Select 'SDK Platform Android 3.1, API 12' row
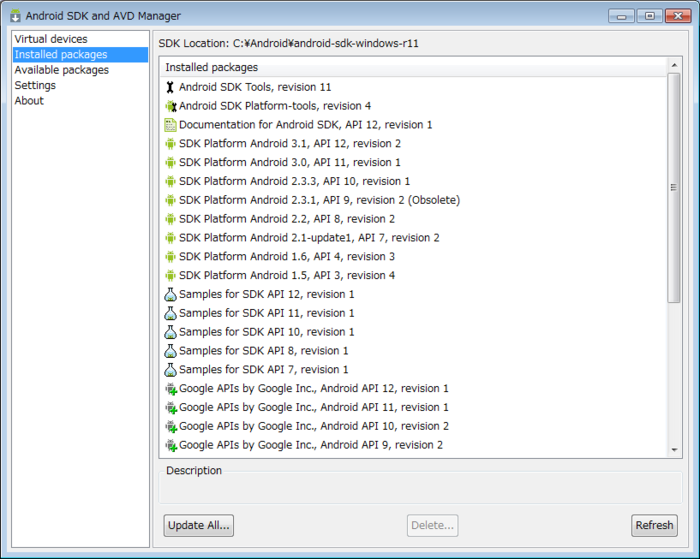Viewport: 700px width, 559px height. (414, 144)
